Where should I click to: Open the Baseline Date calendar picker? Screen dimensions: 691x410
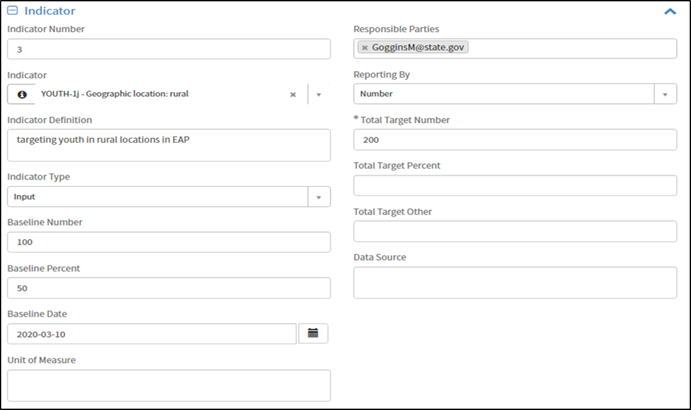[313, 333]
